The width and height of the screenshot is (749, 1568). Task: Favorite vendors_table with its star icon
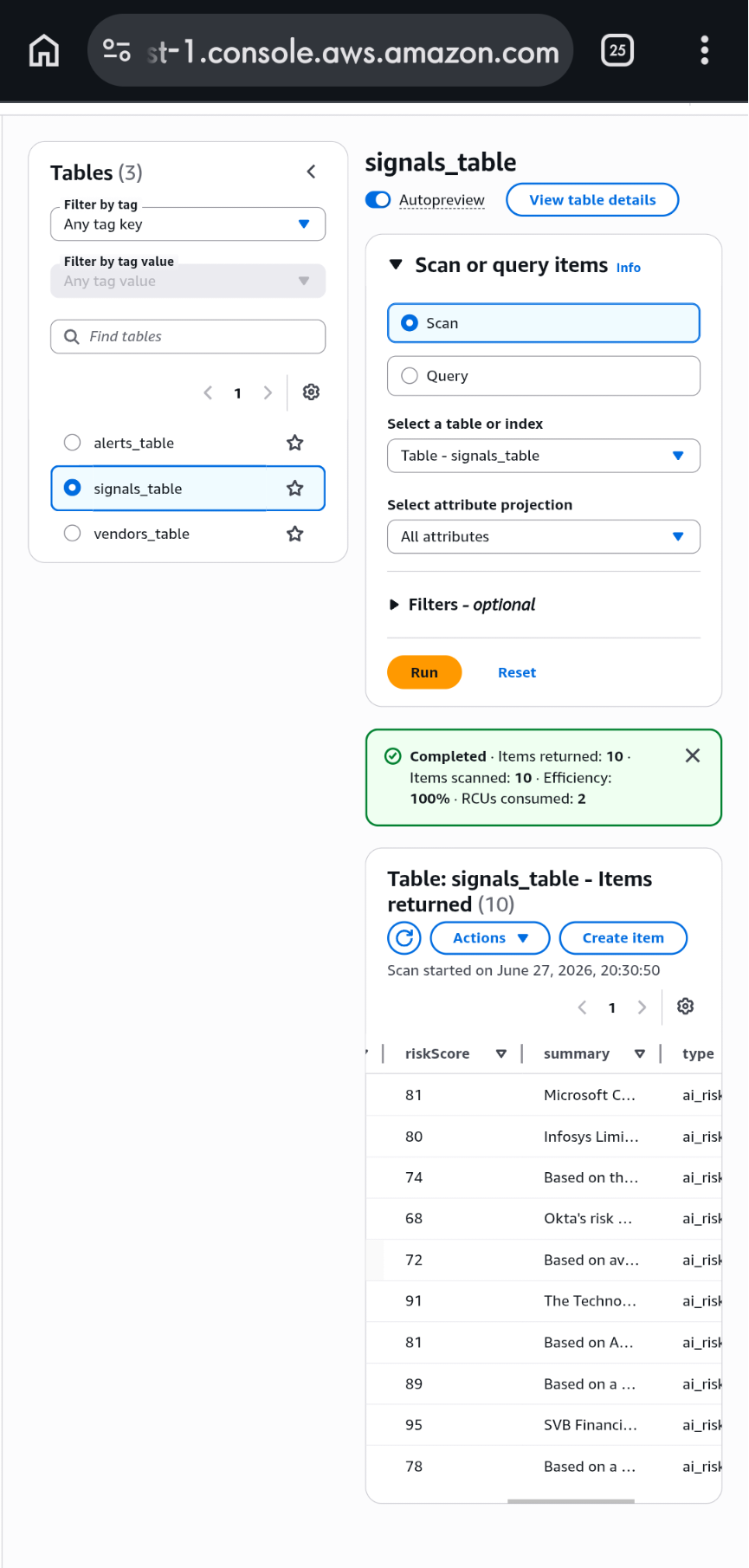[x=295, y=534]
